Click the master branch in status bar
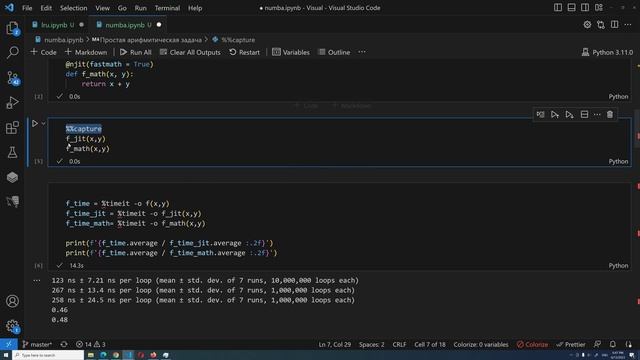640x360 pixels. tap(37, 344)
